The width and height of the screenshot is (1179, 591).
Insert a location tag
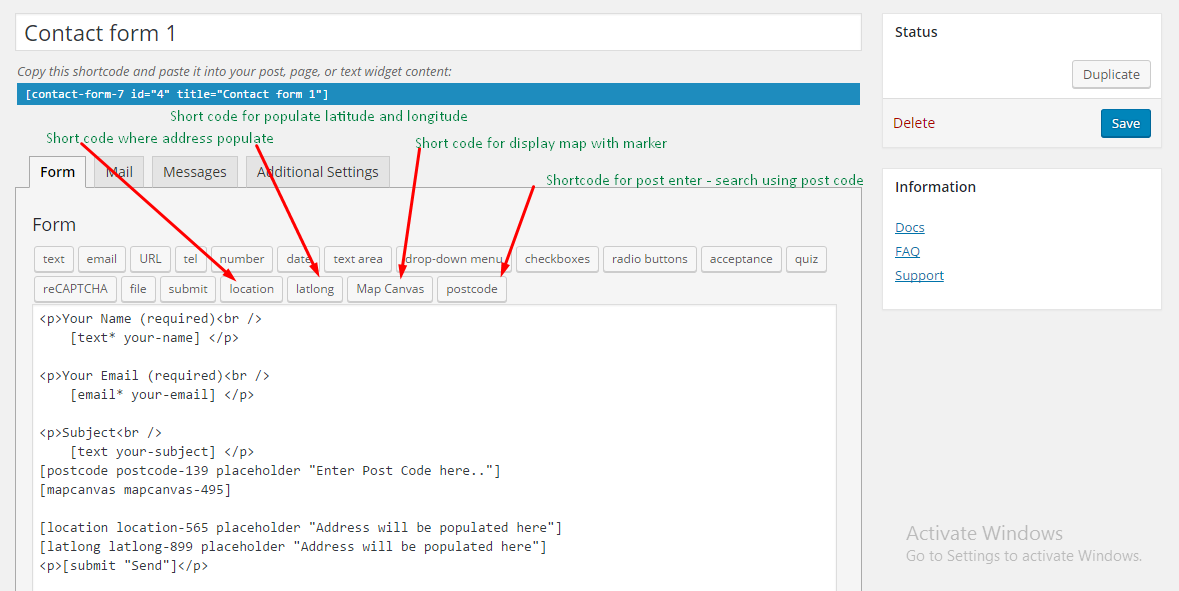pyautogui.click(x=251, y=289)
